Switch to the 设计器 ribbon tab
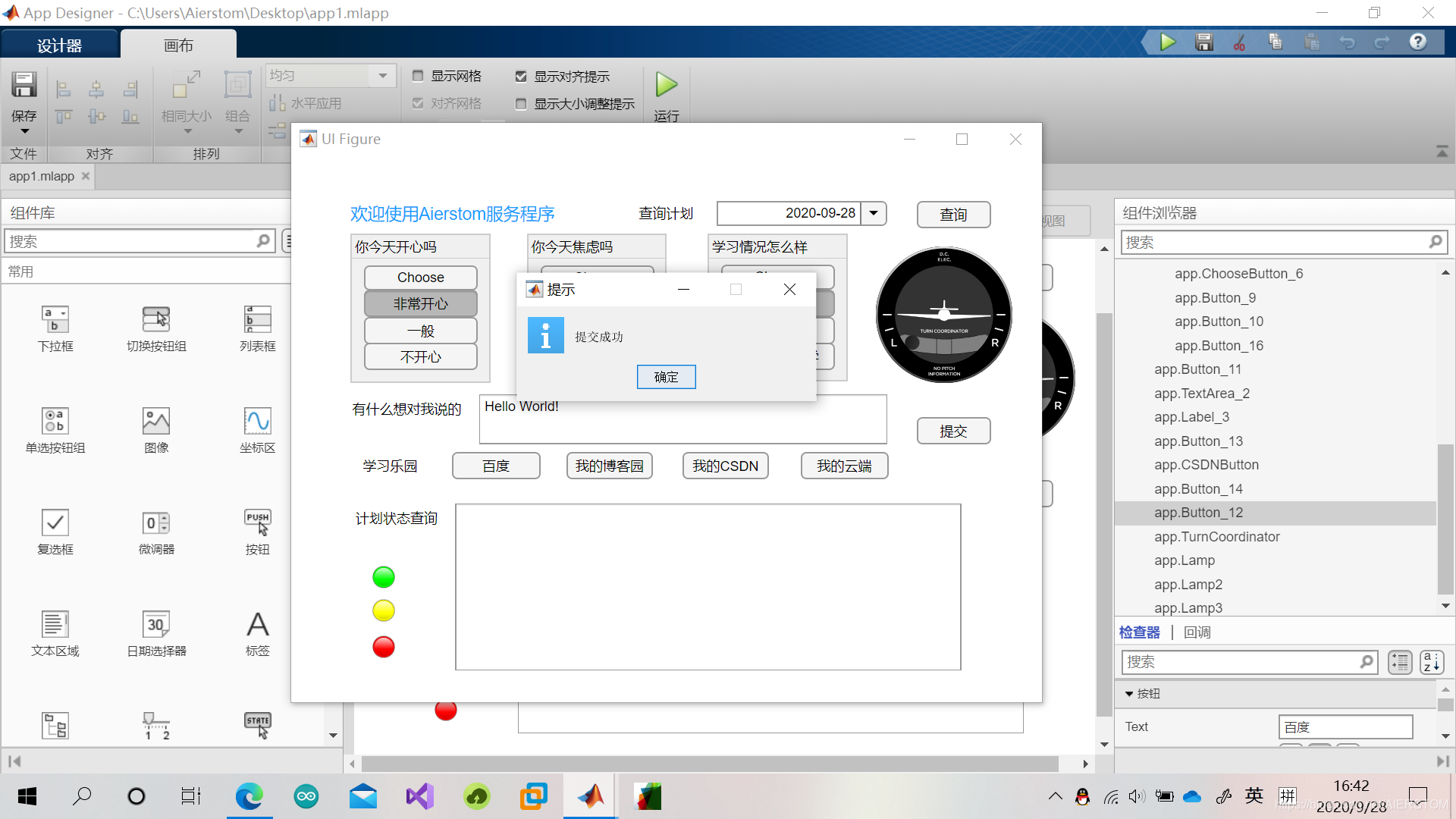This screenshot has height=819, width=1456. pyautogui.click(x=59, y=43)
